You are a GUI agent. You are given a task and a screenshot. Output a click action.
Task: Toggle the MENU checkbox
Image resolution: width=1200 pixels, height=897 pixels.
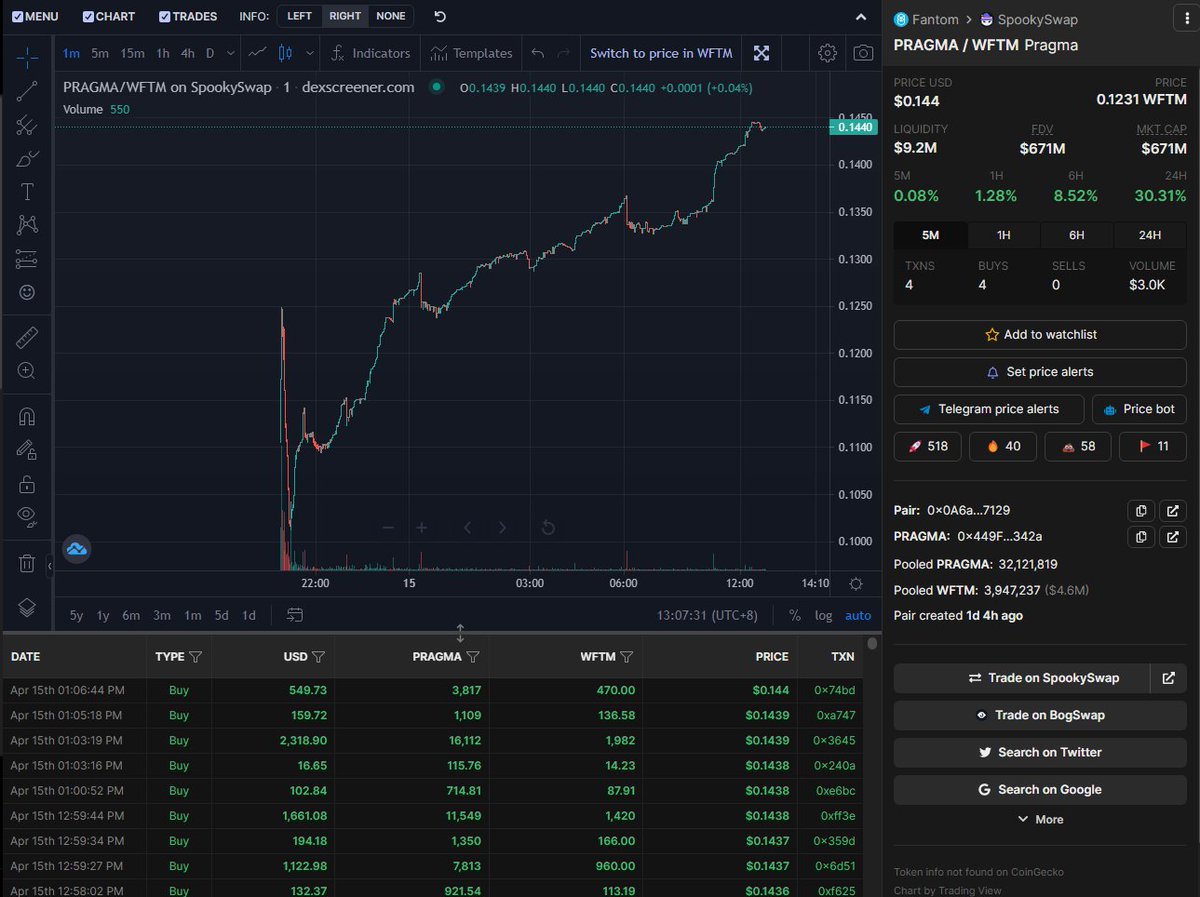pyautogui.click(x=17, y=16)
